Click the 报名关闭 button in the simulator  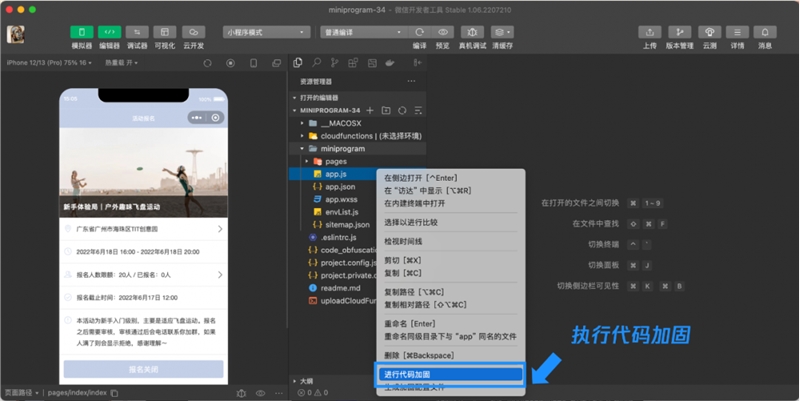coord(143,369)
